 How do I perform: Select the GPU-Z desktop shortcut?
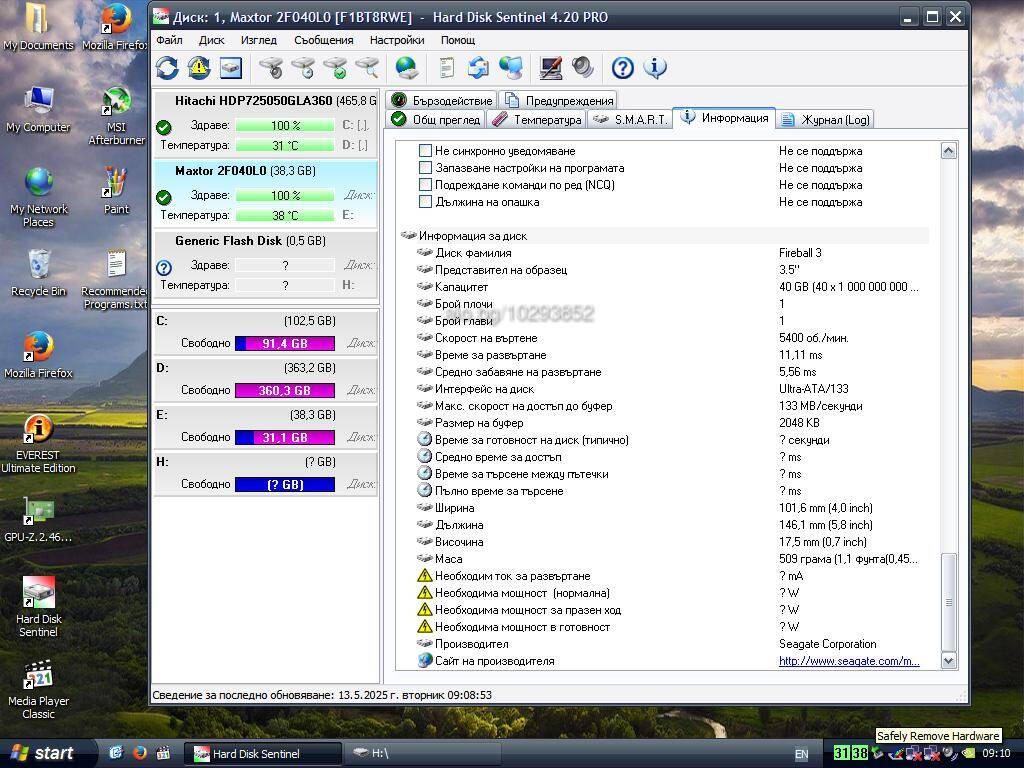(38, 520)
